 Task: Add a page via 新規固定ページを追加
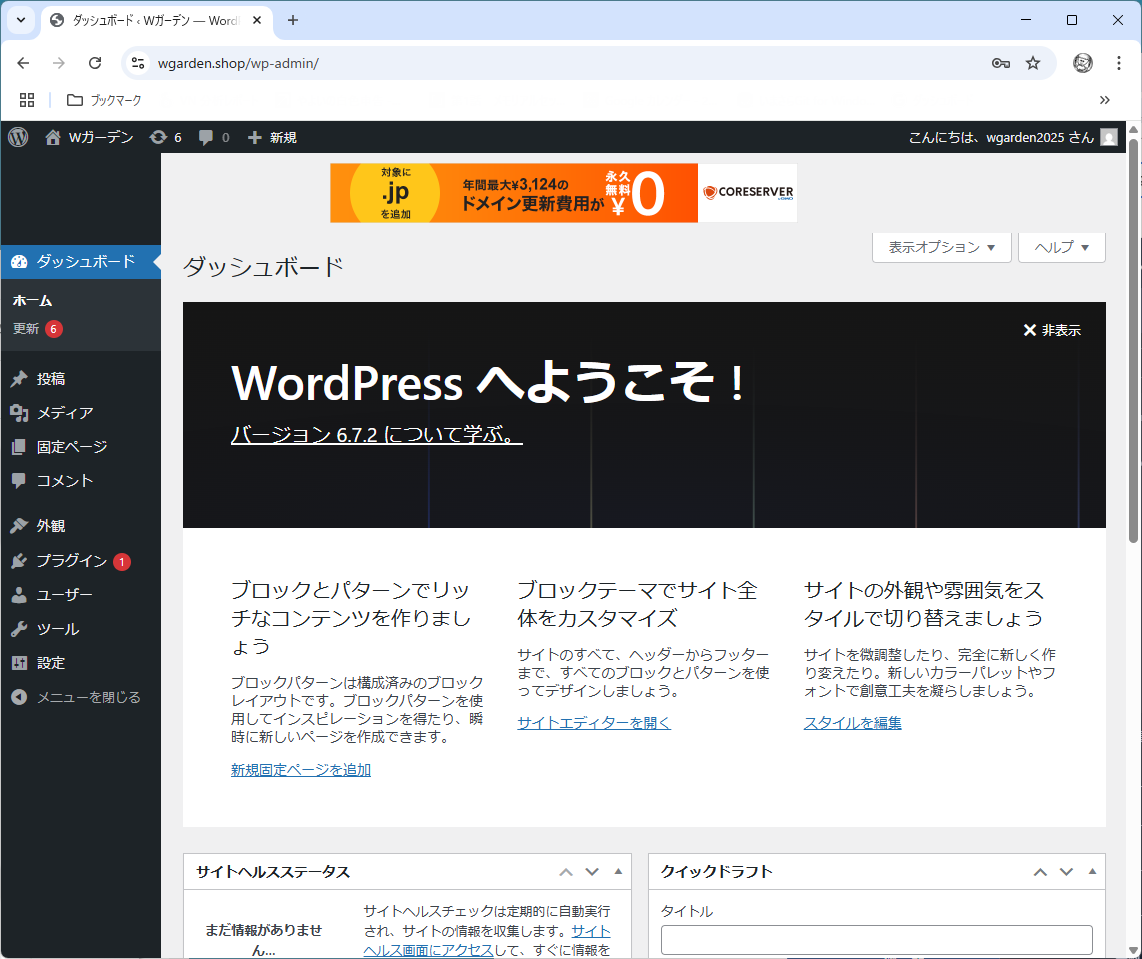[300, 769]
